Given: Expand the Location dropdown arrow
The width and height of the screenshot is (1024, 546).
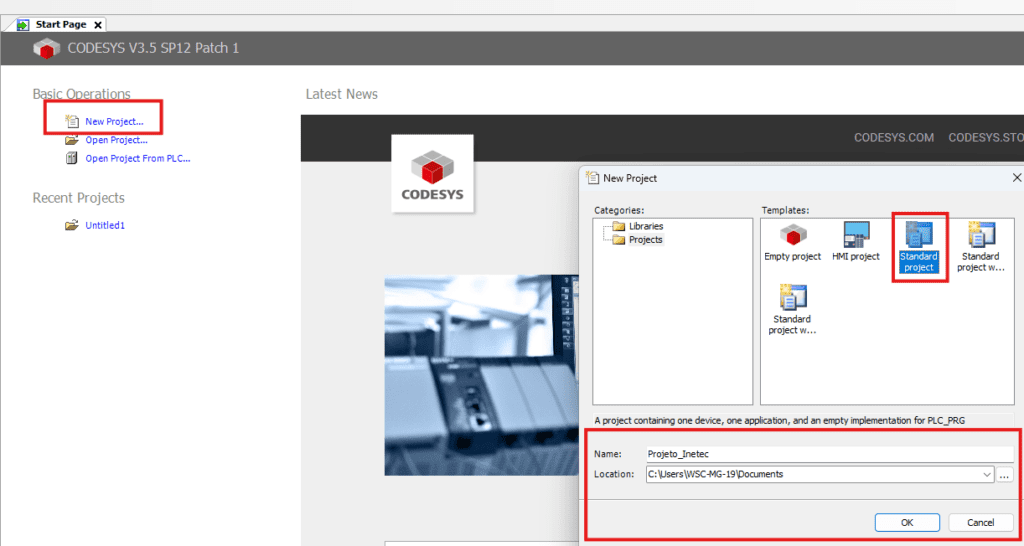Looking at the screenshot, I should coord(987,475).
